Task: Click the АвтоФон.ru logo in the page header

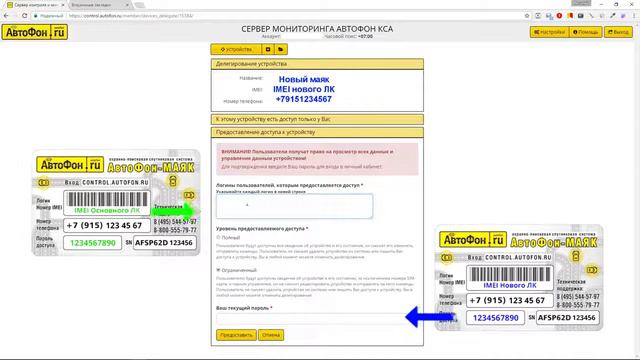Action: (35, 32)
